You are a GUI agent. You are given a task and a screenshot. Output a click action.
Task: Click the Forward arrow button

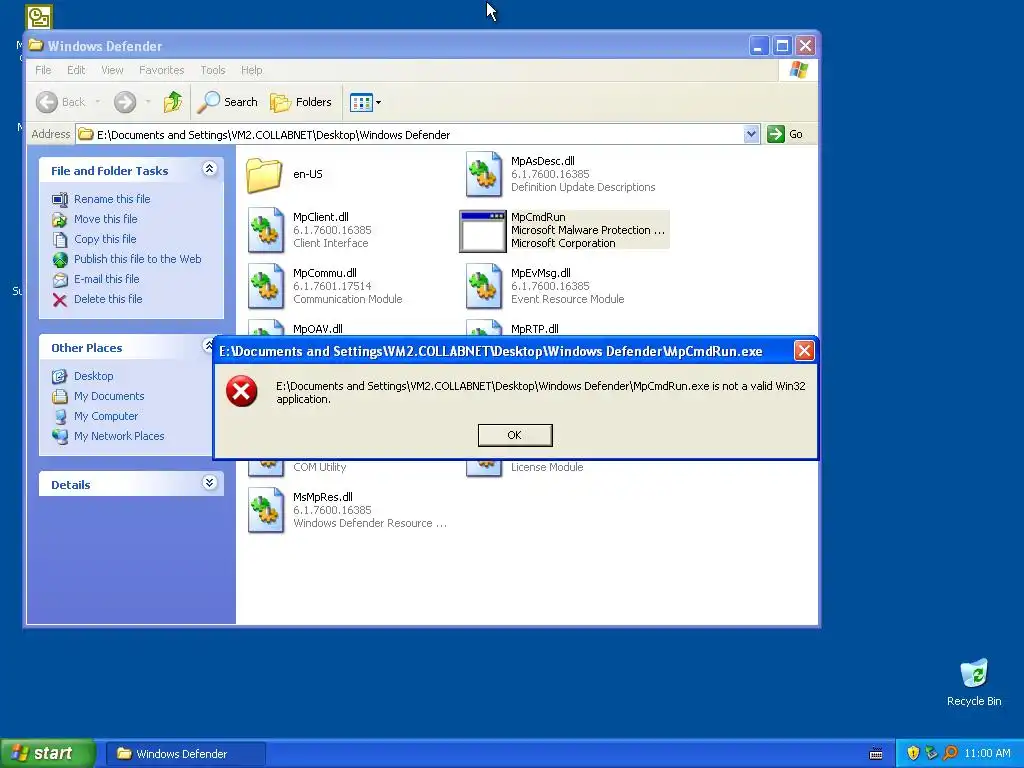pos(125,102)
